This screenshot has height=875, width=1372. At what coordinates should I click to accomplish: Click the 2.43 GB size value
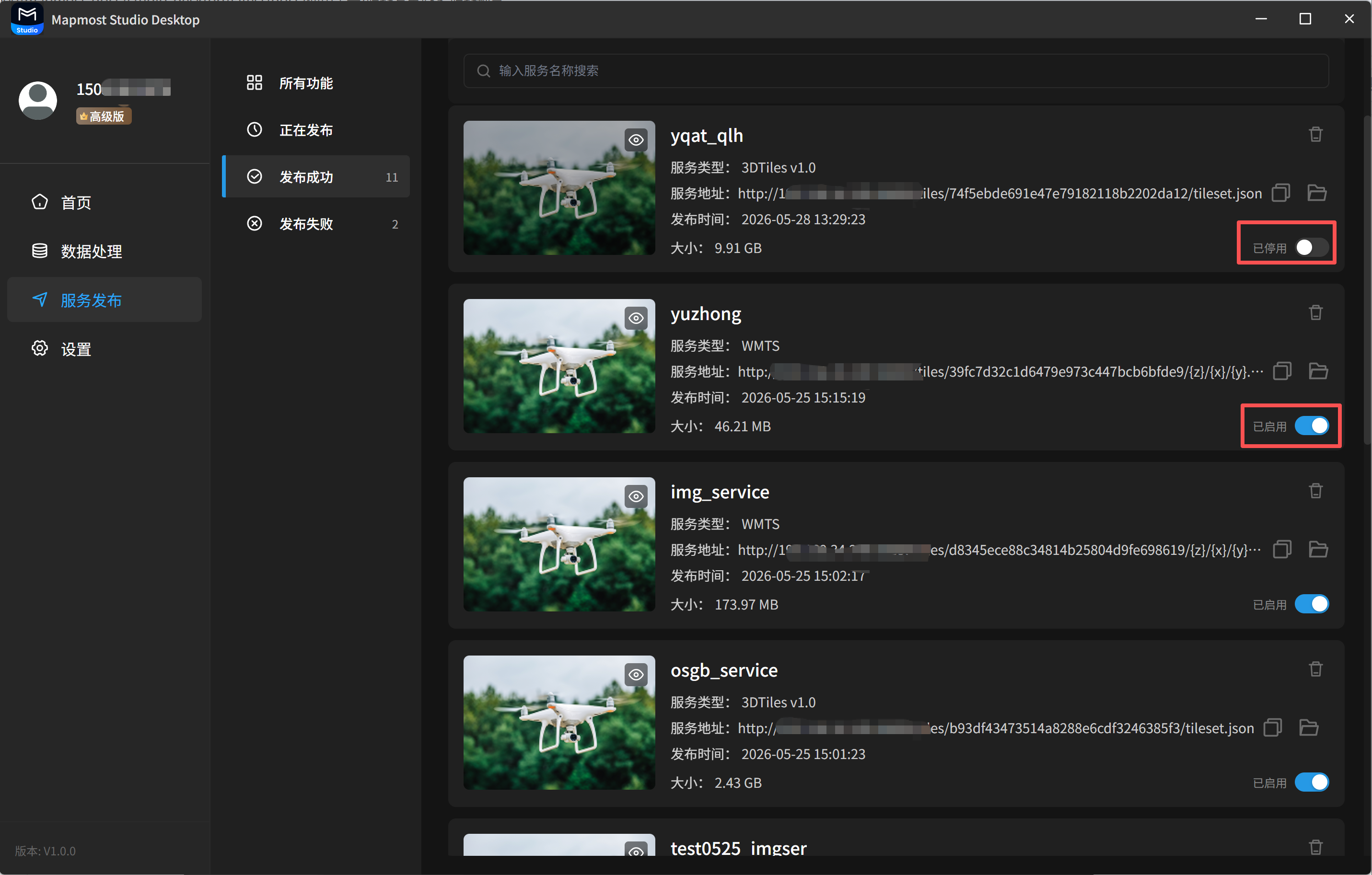click(x=738, y=783)
